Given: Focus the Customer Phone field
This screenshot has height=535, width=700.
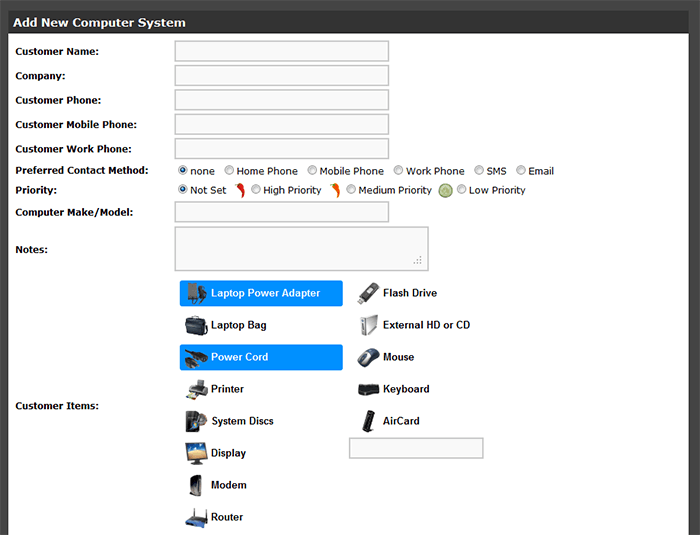Looking at the screenshot, I should click(282, 100).
